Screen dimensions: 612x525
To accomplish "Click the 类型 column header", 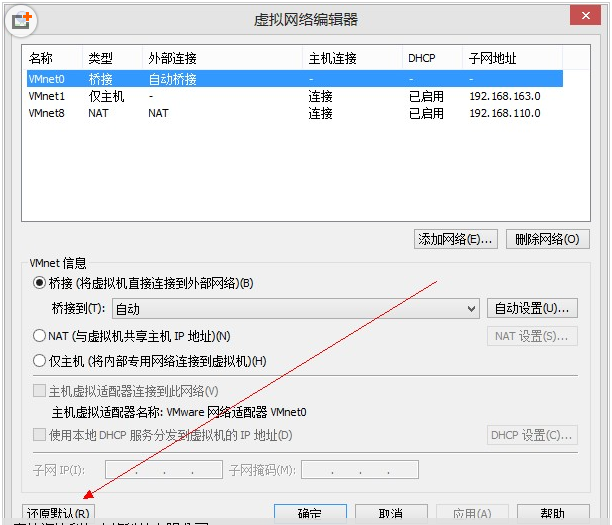I will click(x=100, y=59).
